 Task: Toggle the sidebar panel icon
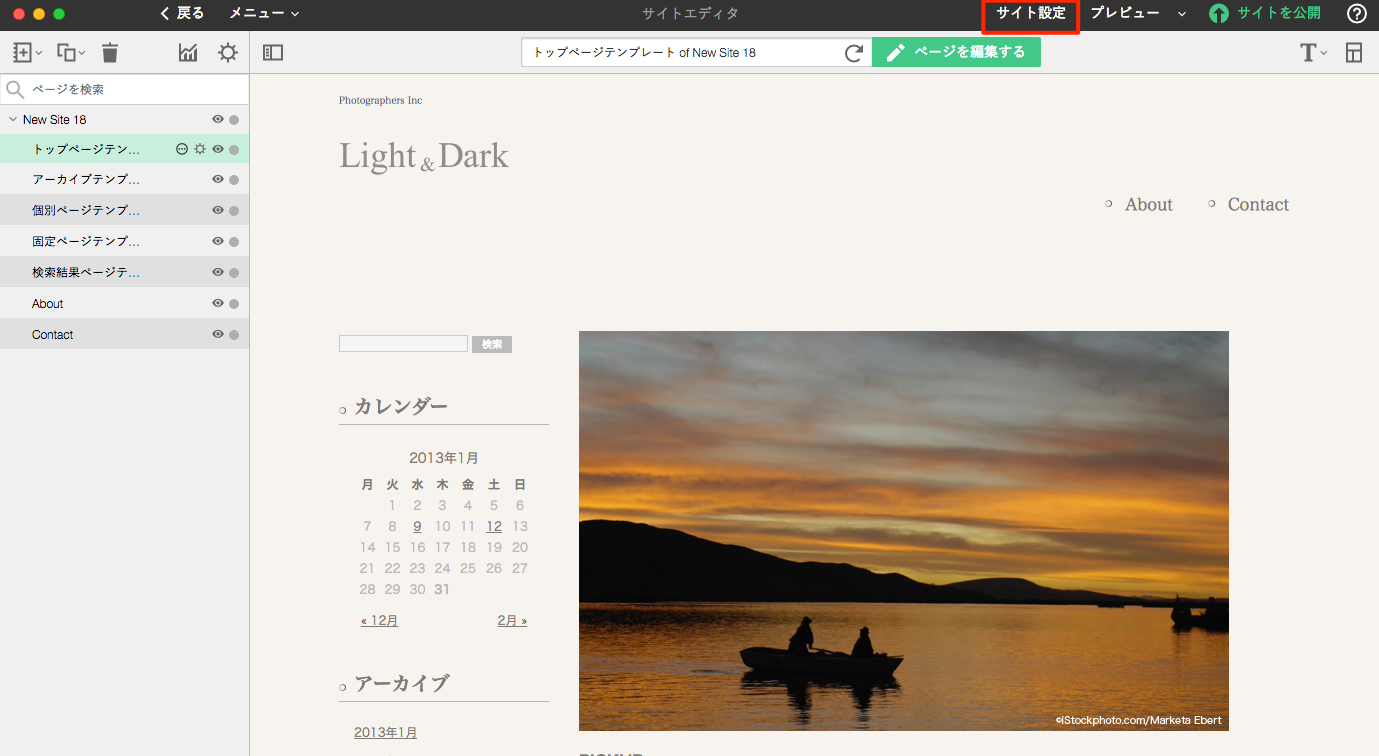pos(273,53)
